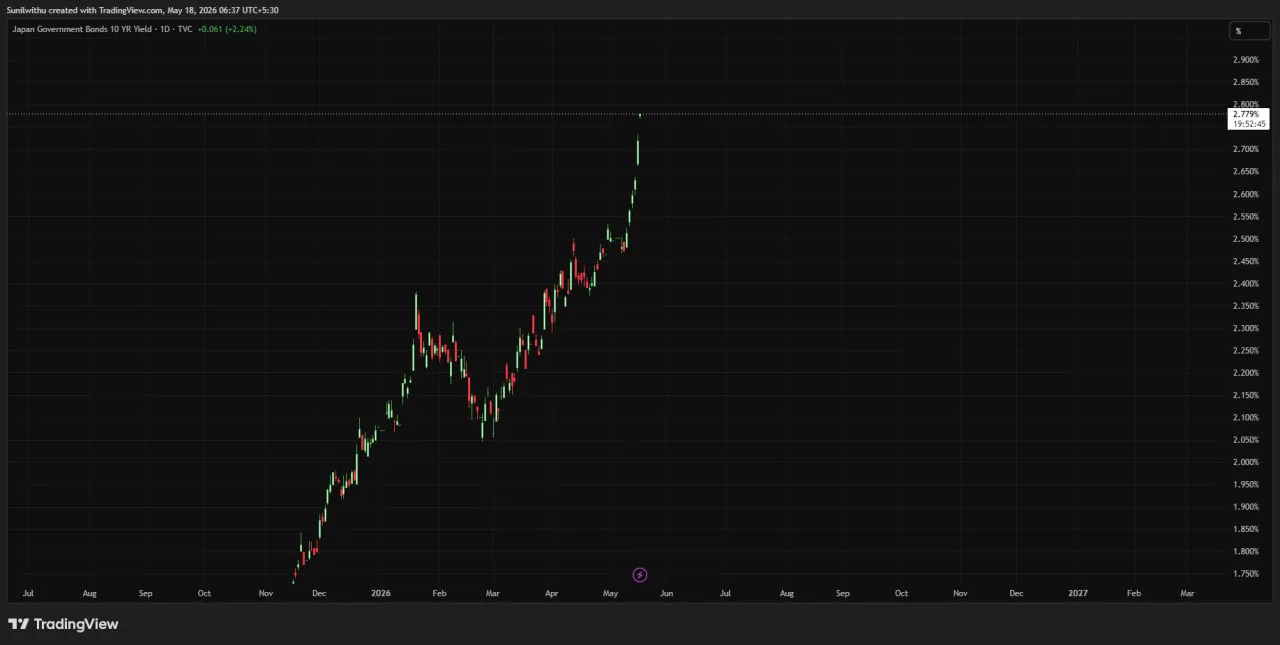
Task: Toggle the % percent scale button
Action: [1248, 31]
